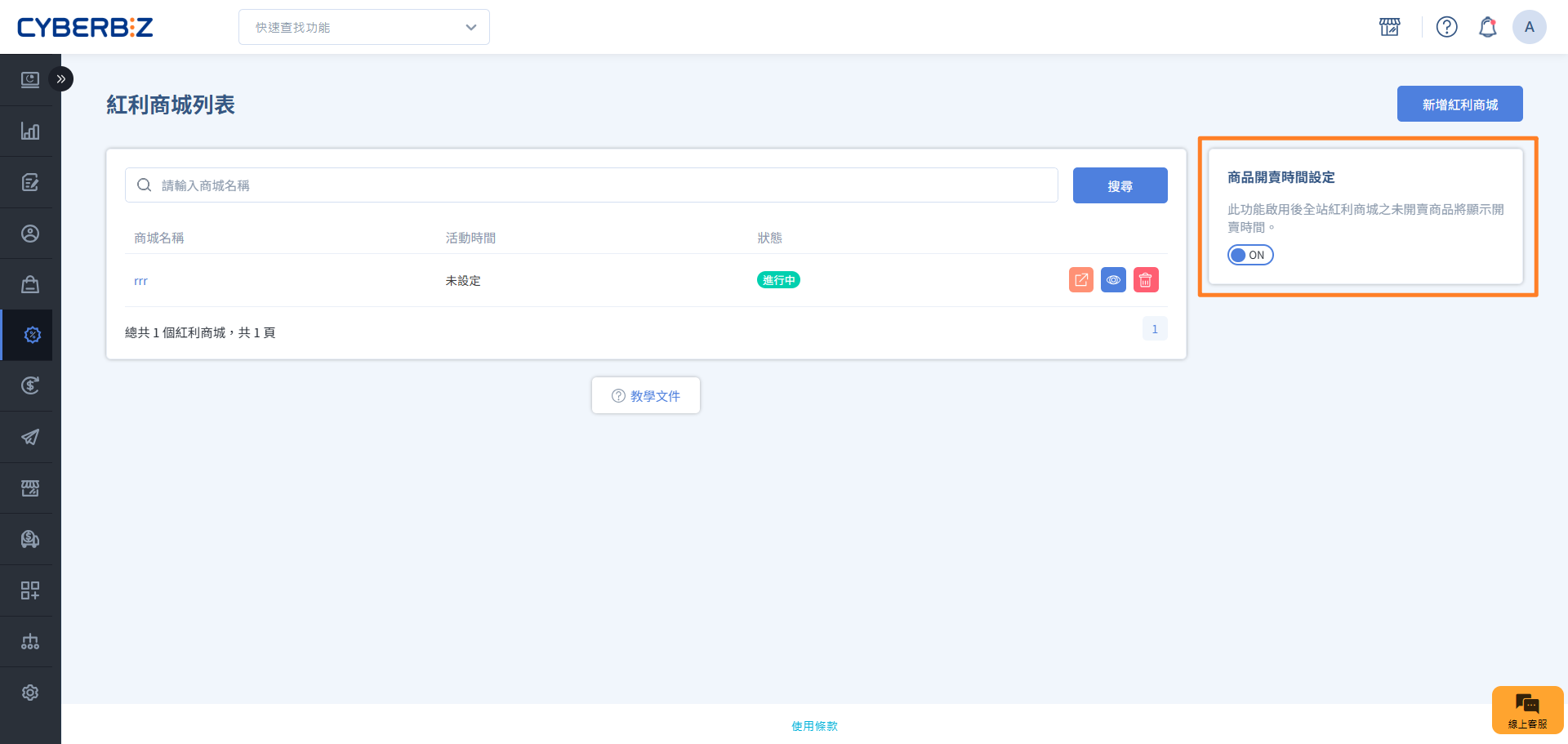
Task: Open the paper plane sidebar icon
Action: 30,437
